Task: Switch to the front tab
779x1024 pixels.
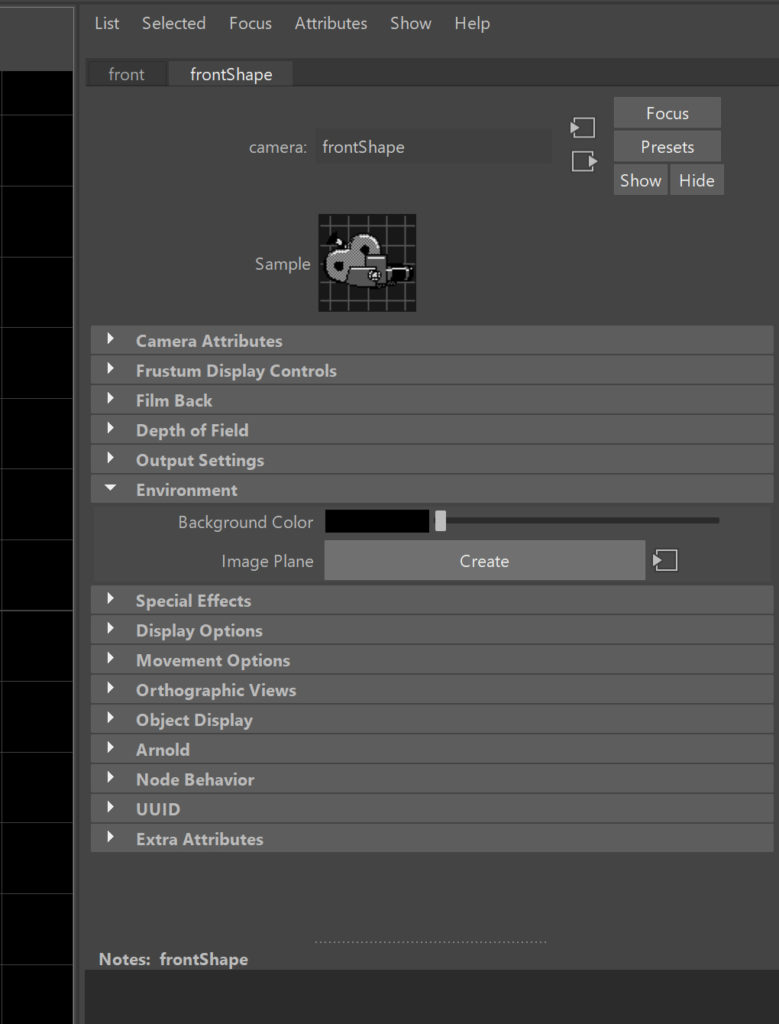Action: [127, 74]
